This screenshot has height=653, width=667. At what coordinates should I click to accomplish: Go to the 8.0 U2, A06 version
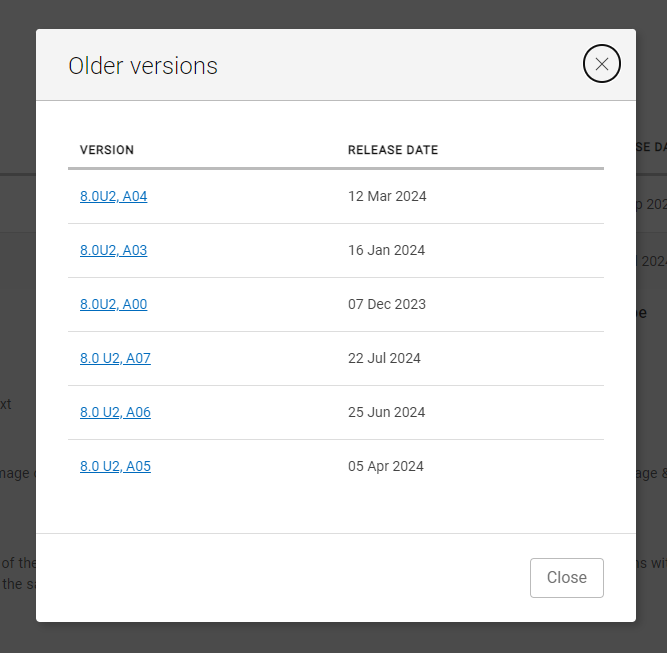coord(115,412)
